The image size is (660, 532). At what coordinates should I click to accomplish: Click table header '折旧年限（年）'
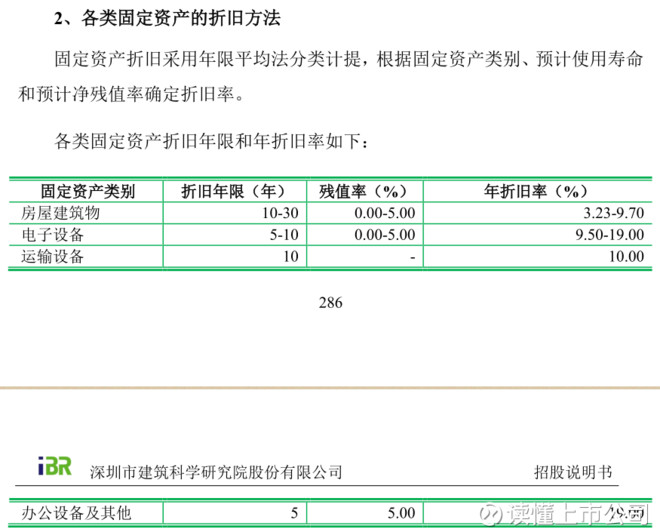(x=234, y=192)
